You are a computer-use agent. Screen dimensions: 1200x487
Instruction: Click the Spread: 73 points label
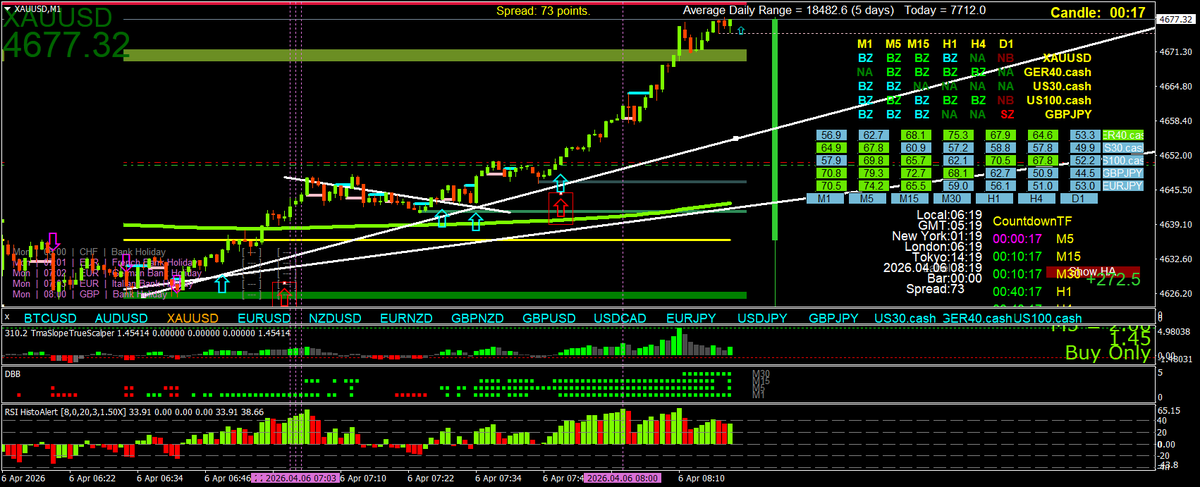coord(543,11)
